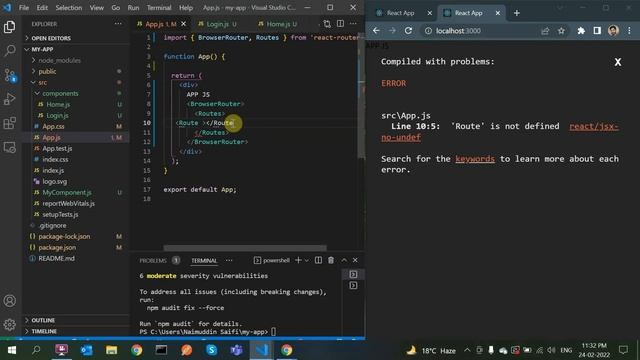Open new Chrome tab

click(517, 13)
